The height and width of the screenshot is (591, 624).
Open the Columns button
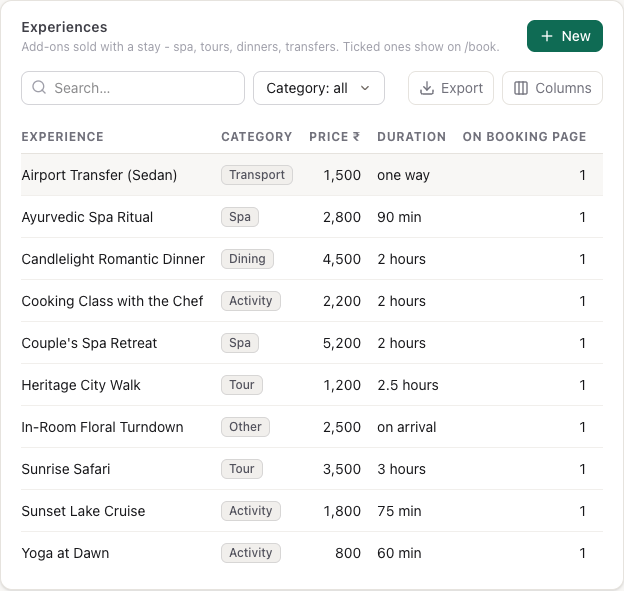tap(552, 88)
